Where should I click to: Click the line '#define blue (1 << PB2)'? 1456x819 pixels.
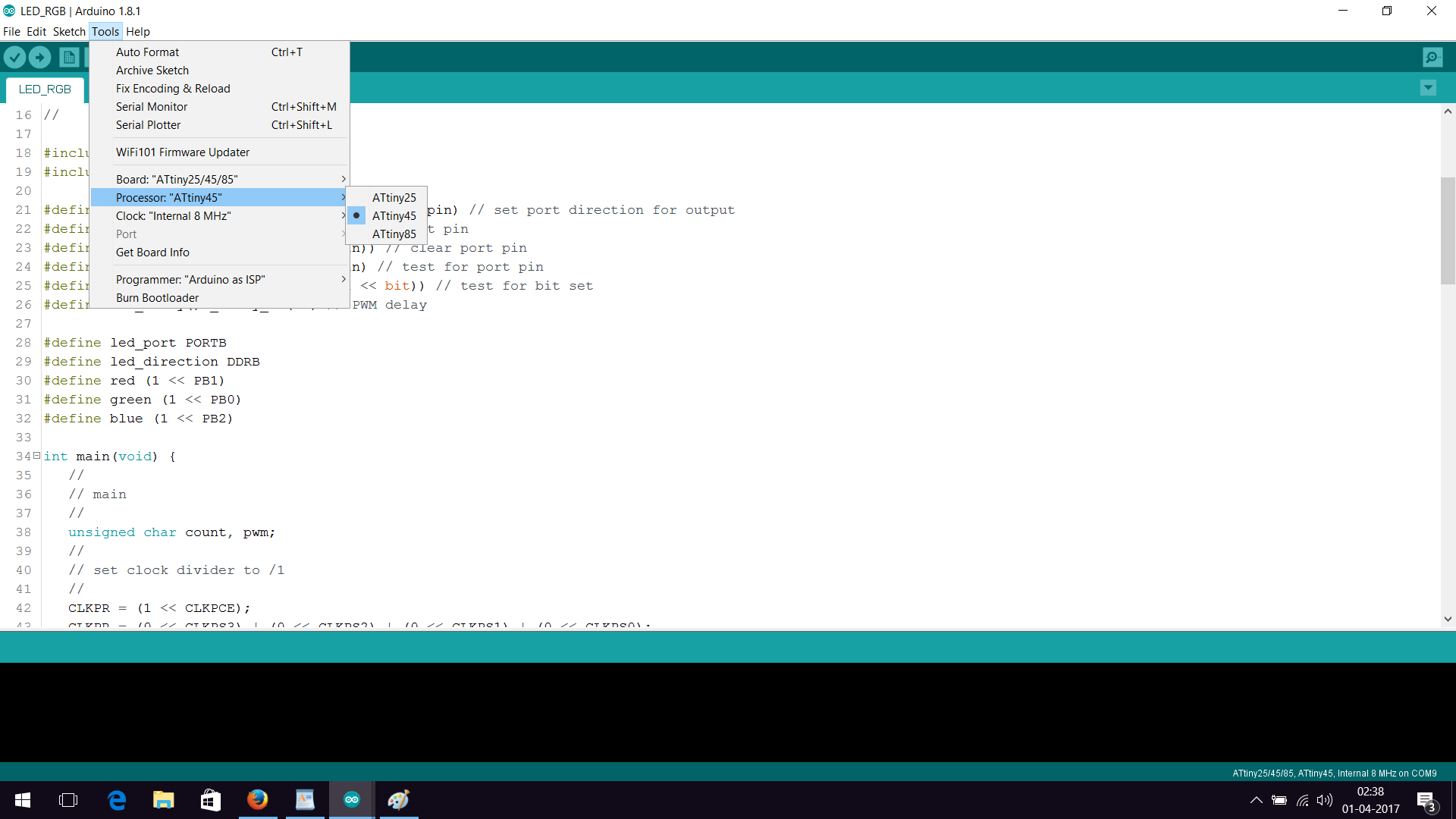(x=138, y=419)
